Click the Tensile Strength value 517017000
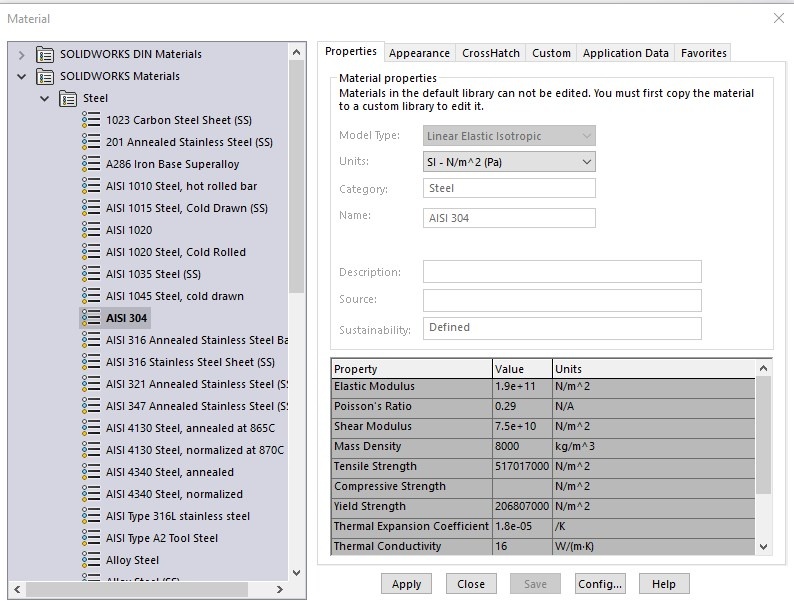 (522, 466)
